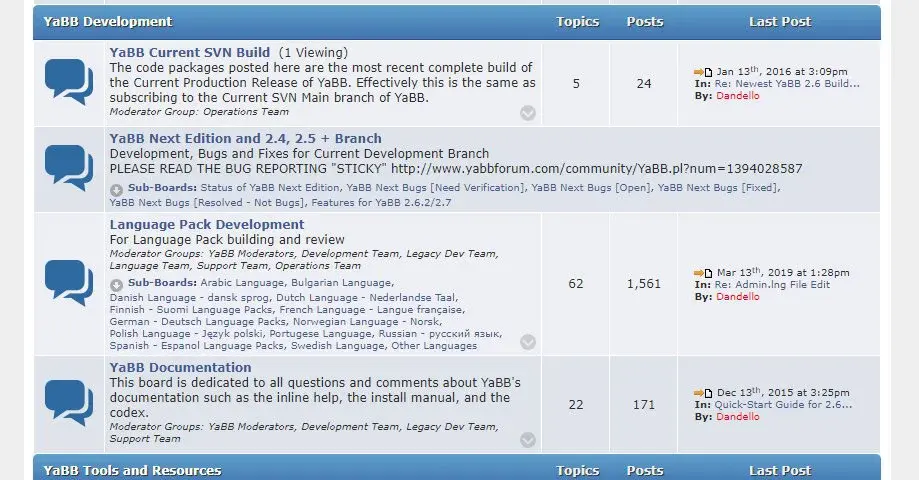The image size is (919, 480).
Task: Open French Language - Langue française sub-board
Action: click(371, 309)
